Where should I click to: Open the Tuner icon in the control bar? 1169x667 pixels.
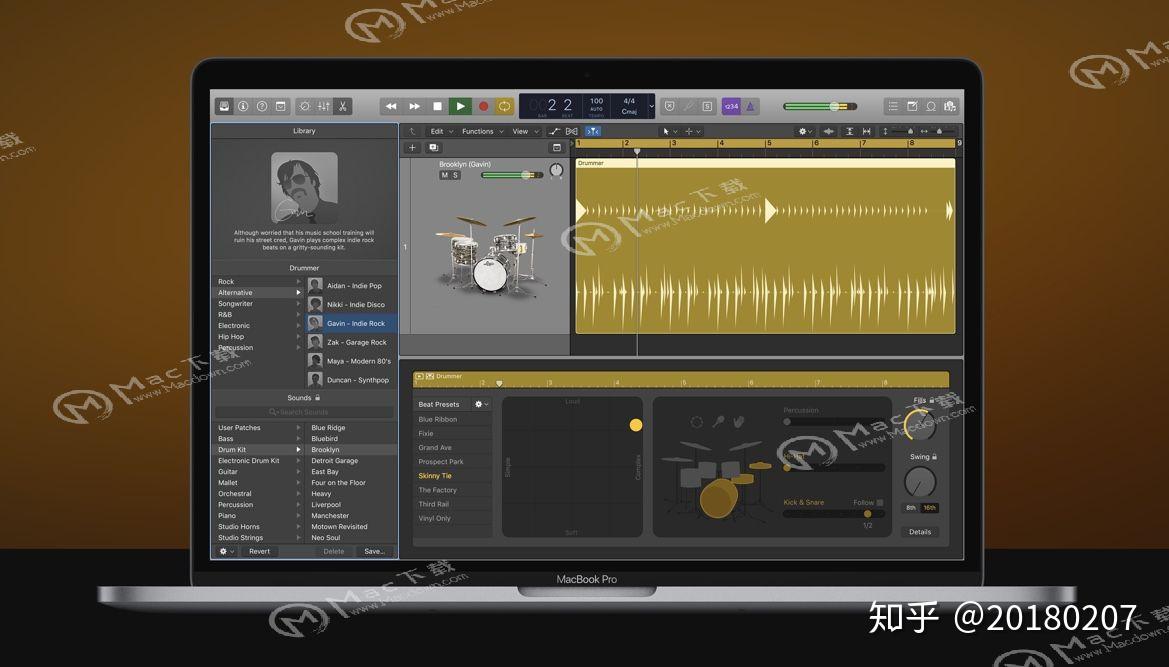pos(688,107)
